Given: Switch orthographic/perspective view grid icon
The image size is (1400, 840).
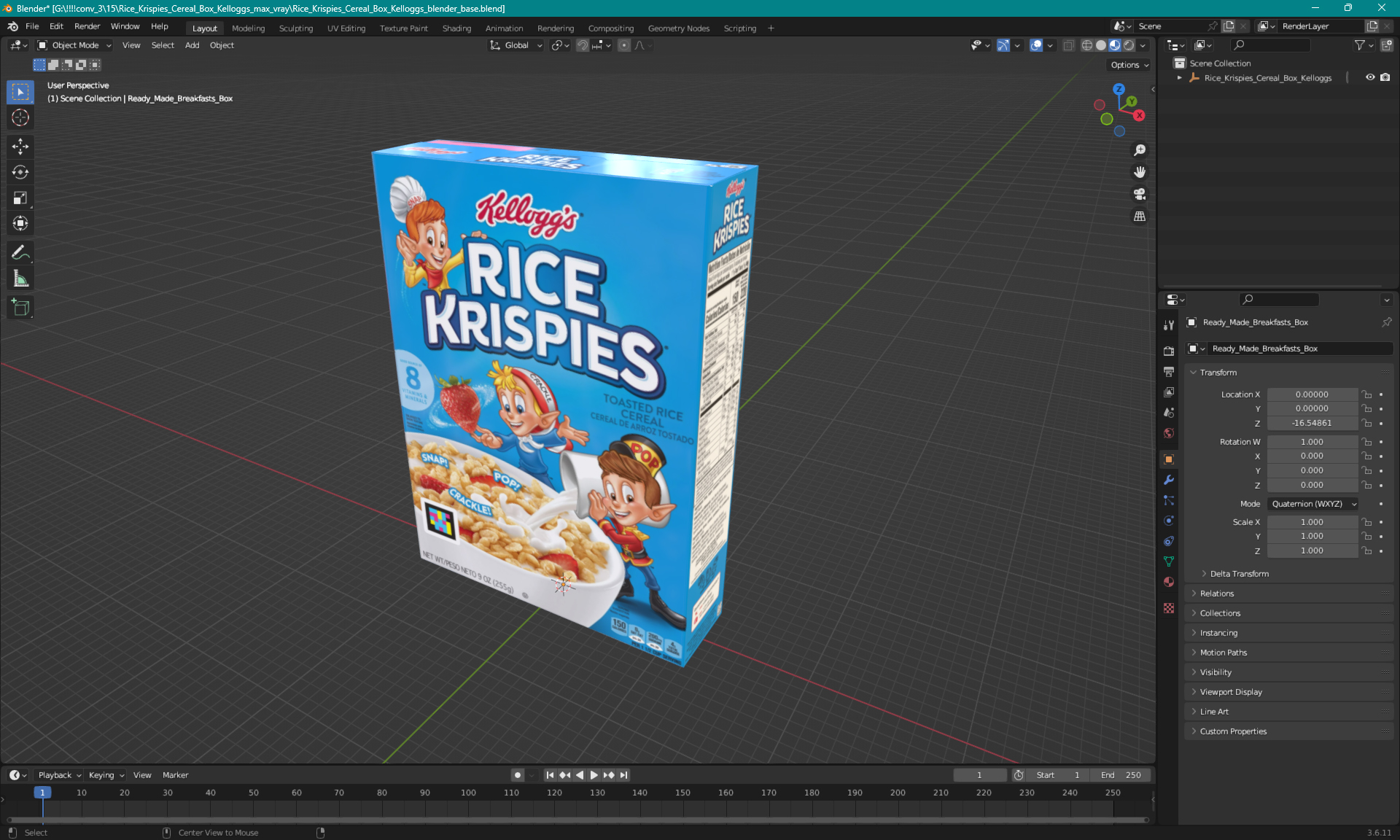Looking at the screenshot, I should [1139, 217].
